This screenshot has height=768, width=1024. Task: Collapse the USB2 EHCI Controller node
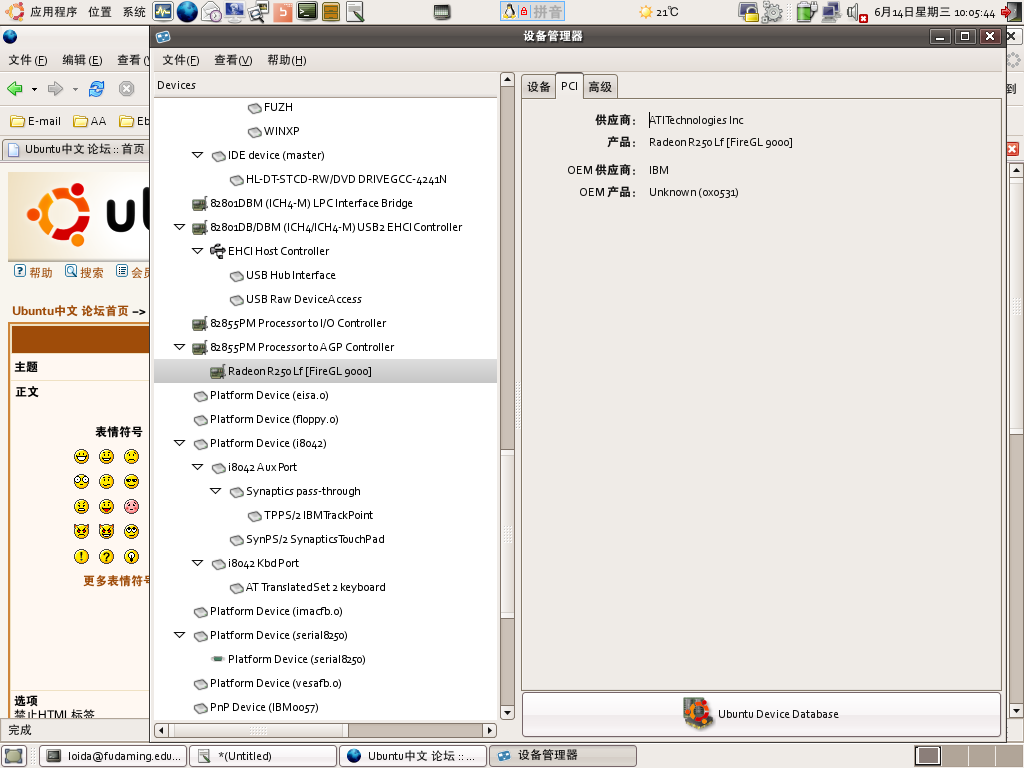click(180, 227)
